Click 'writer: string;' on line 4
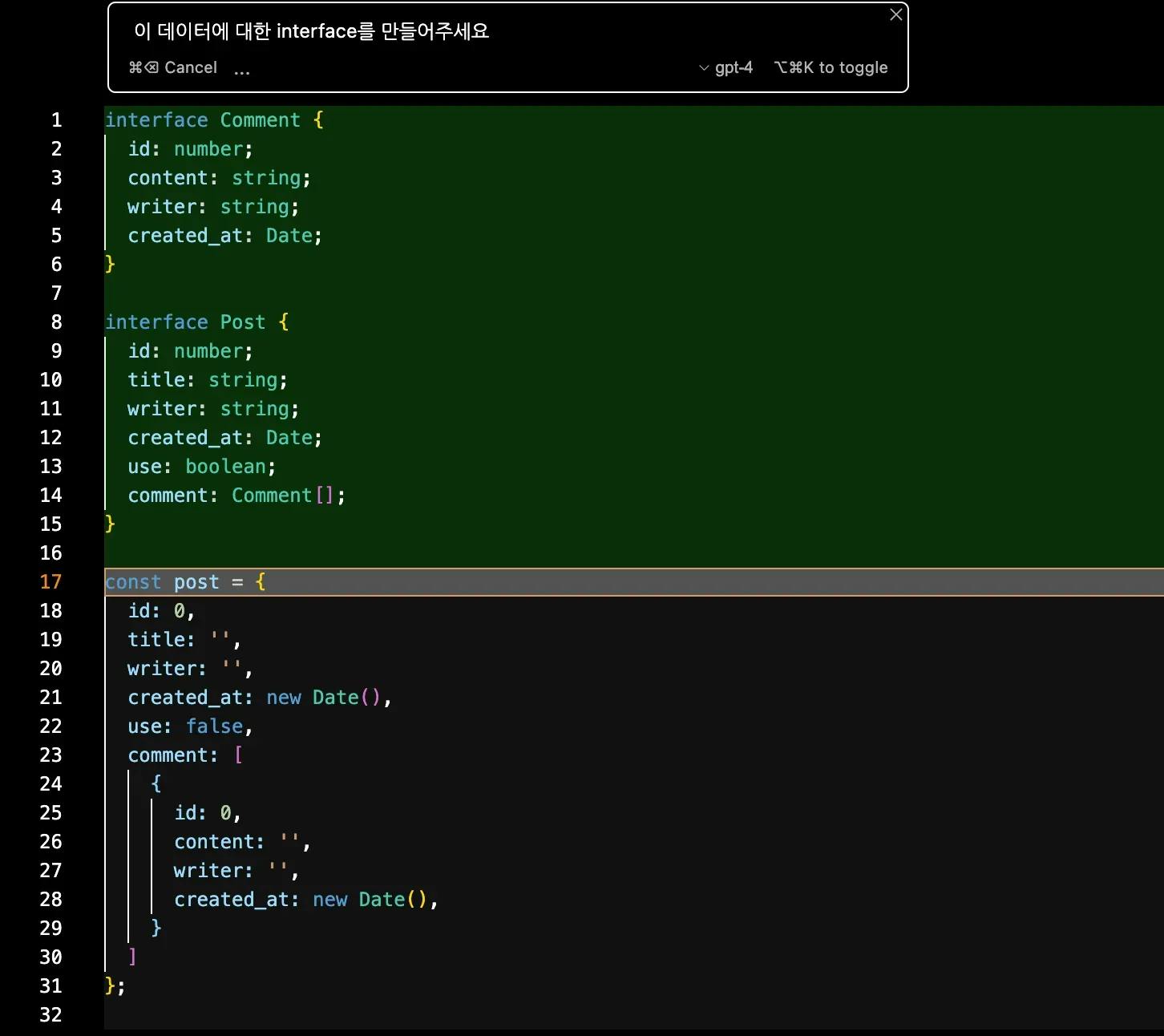1164x1036 pixels. coord(214,207)
